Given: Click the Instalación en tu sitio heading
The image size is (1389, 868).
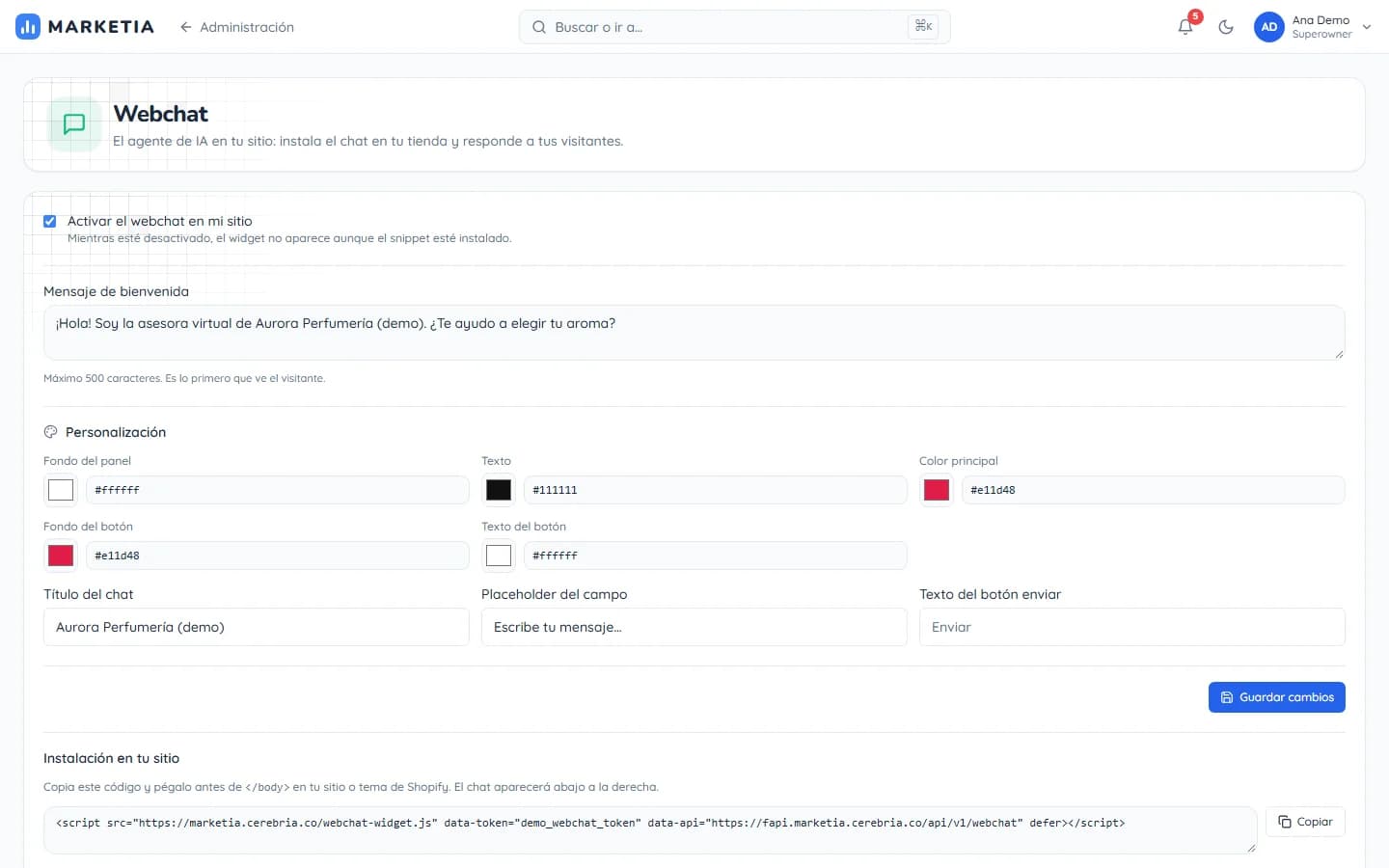Looking at the screenshot, I should click(x=111, y=758).
